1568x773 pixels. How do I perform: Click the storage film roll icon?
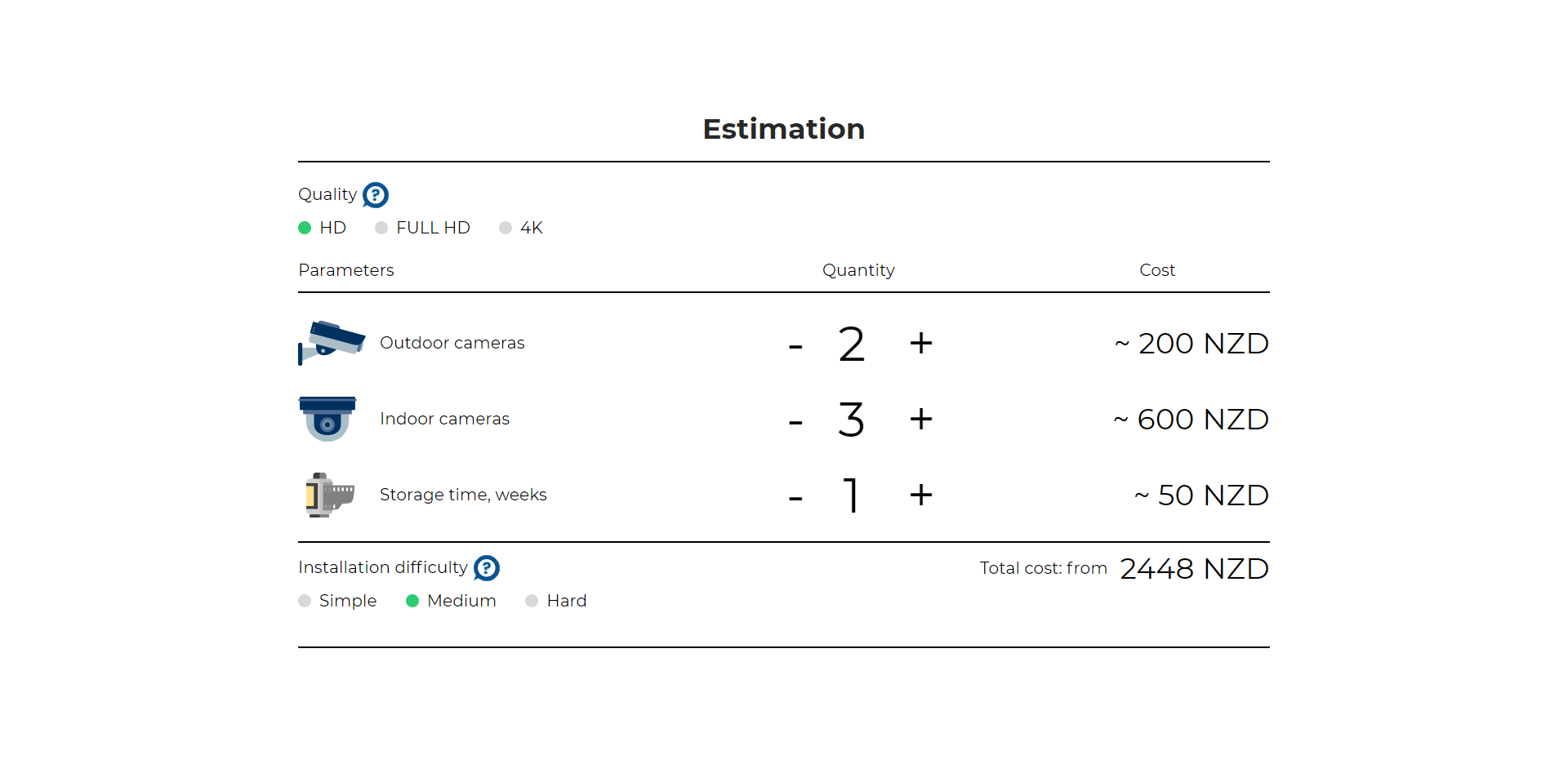coord(329,495)
